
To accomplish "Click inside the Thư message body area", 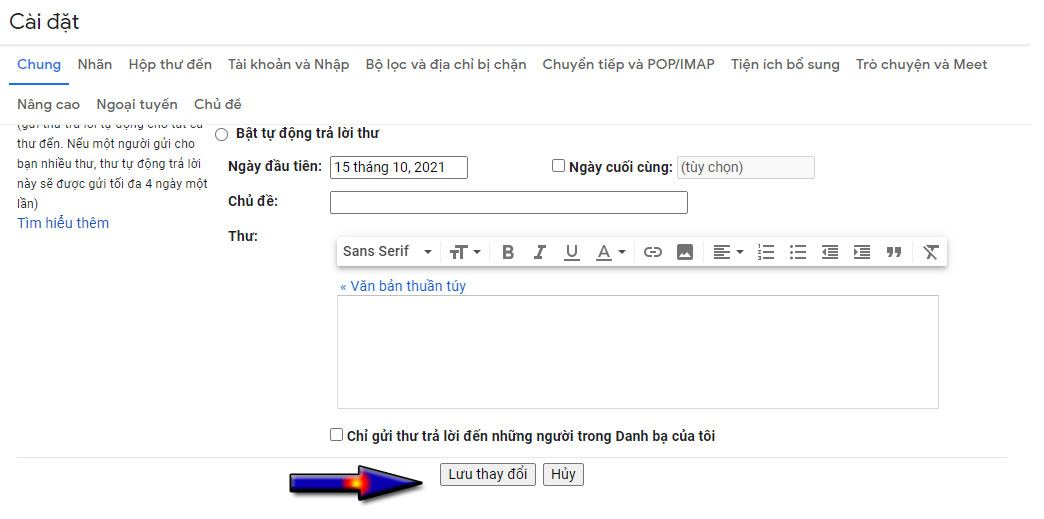I will point(638,352).
